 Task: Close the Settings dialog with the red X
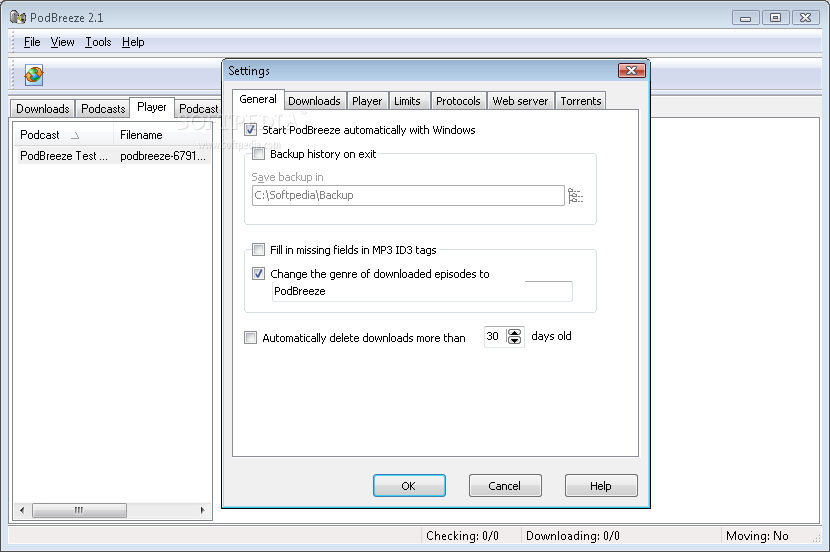coord(631,70)
